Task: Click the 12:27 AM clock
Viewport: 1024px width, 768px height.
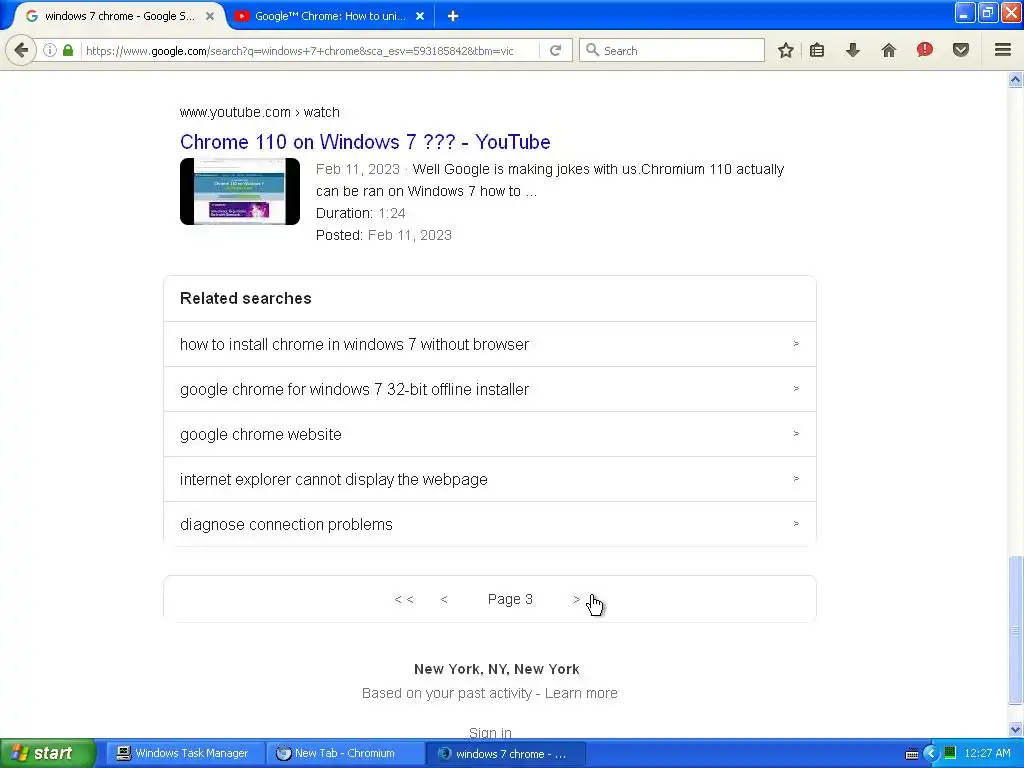Action: click(x=987, y=753)
